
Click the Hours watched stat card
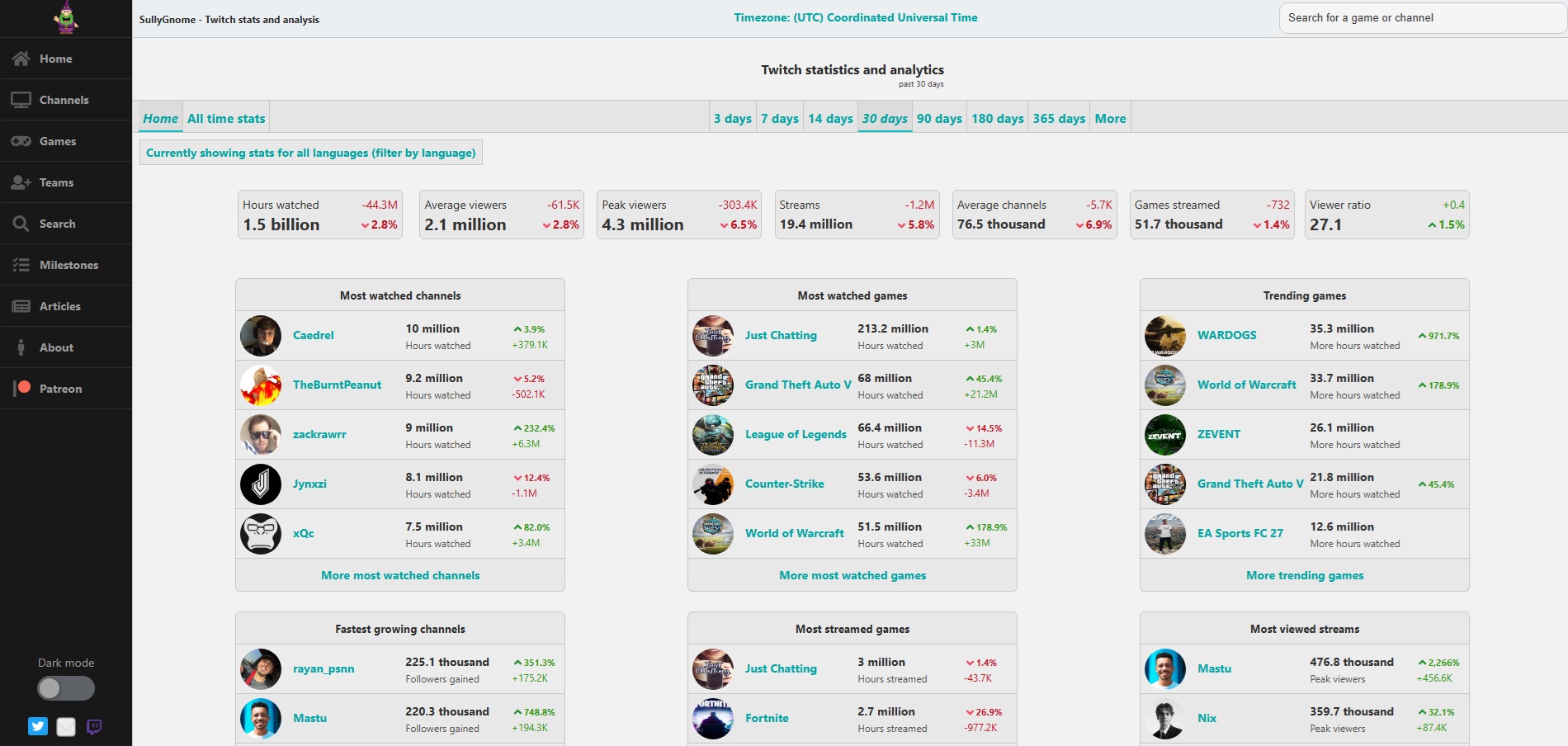(x=320, y=215)
